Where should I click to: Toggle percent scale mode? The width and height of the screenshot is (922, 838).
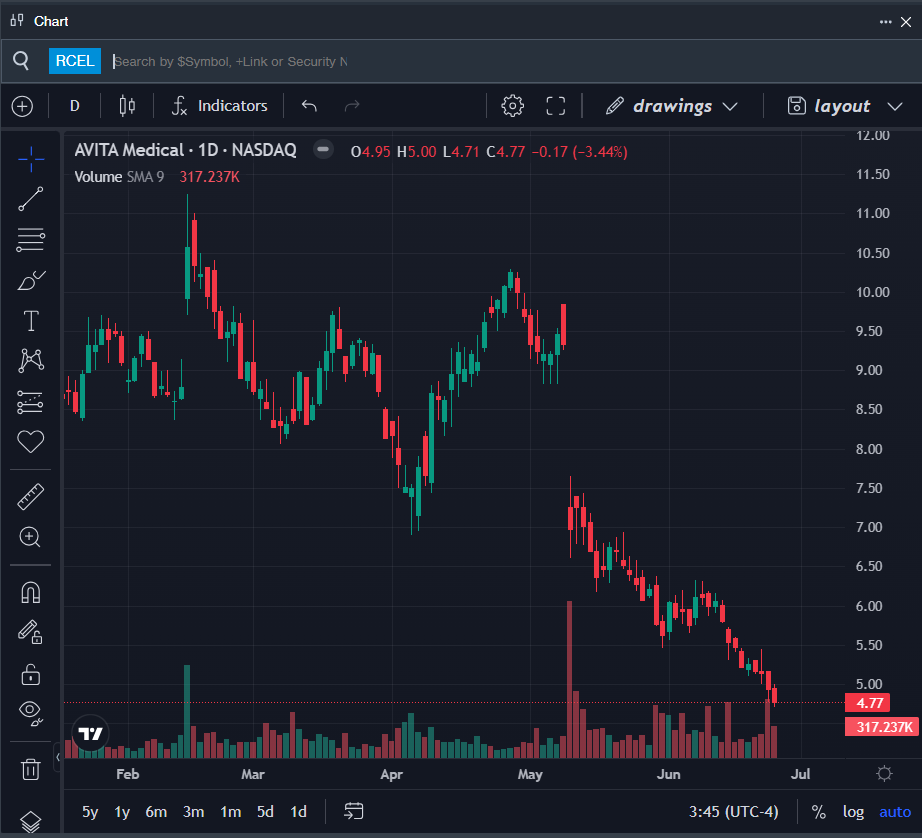(819, 812)
